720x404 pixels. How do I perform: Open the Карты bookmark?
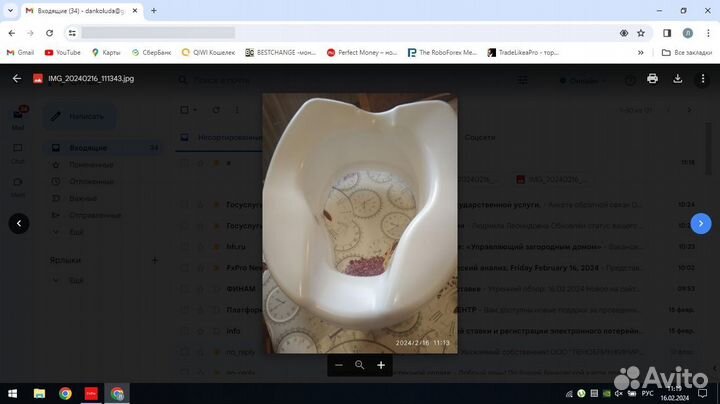(106, 52)
